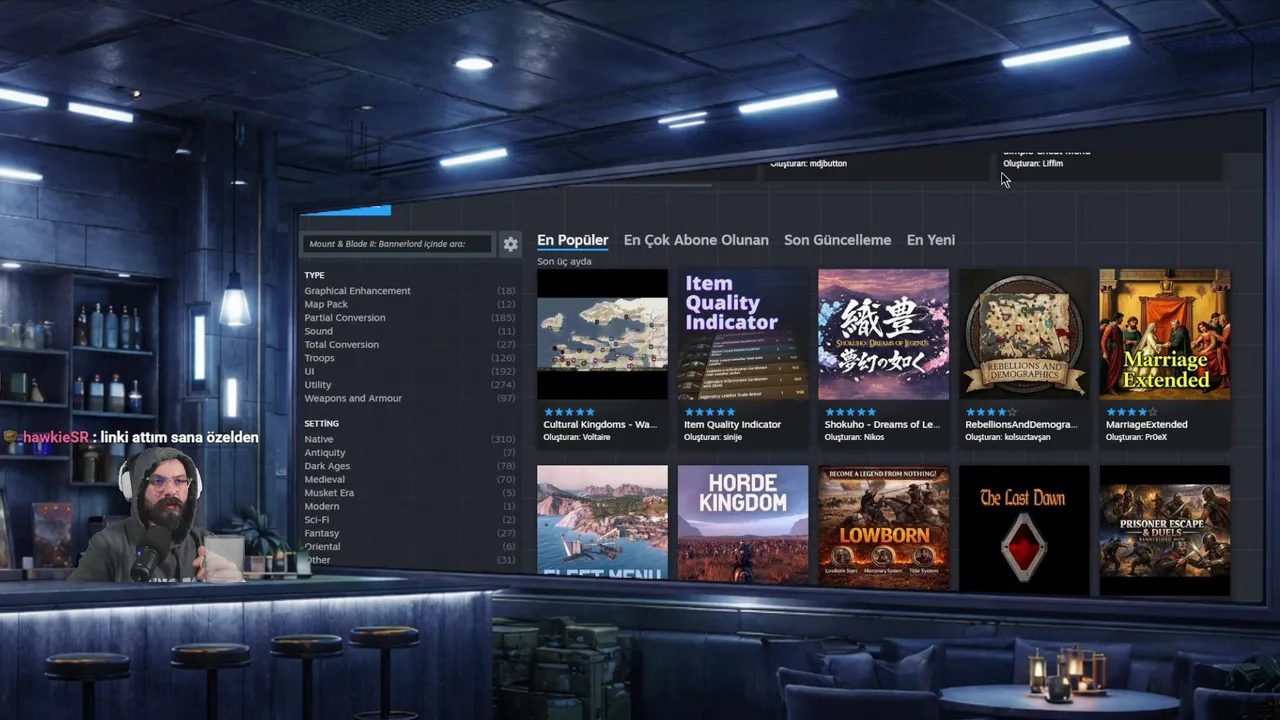1280x720 pixels.
Task: Click the MarriageExtended star rating
Action: pyautogui.click(x=1131, y=412)
